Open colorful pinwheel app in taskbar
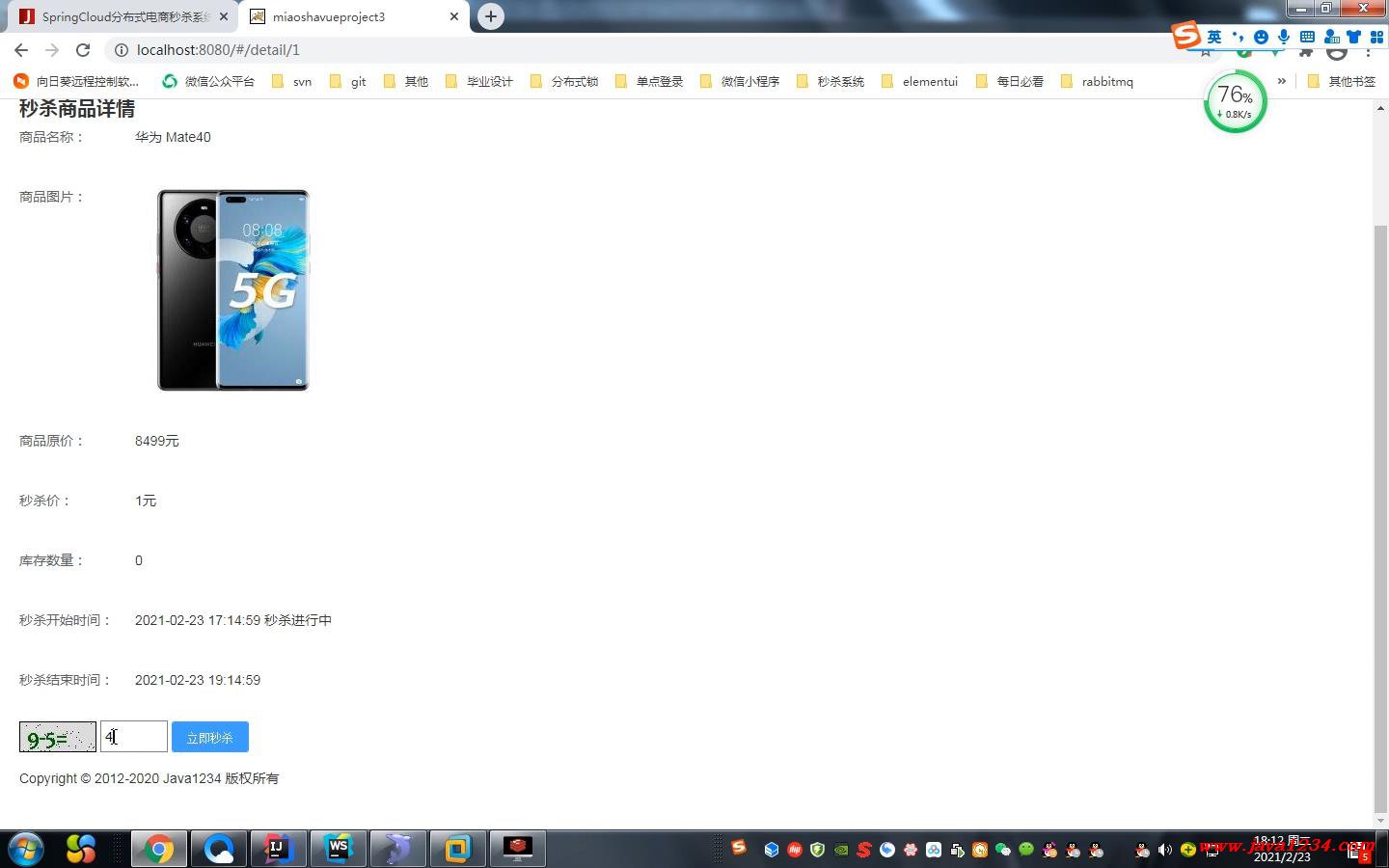The image size is (1389, 868). click(81, 850)
